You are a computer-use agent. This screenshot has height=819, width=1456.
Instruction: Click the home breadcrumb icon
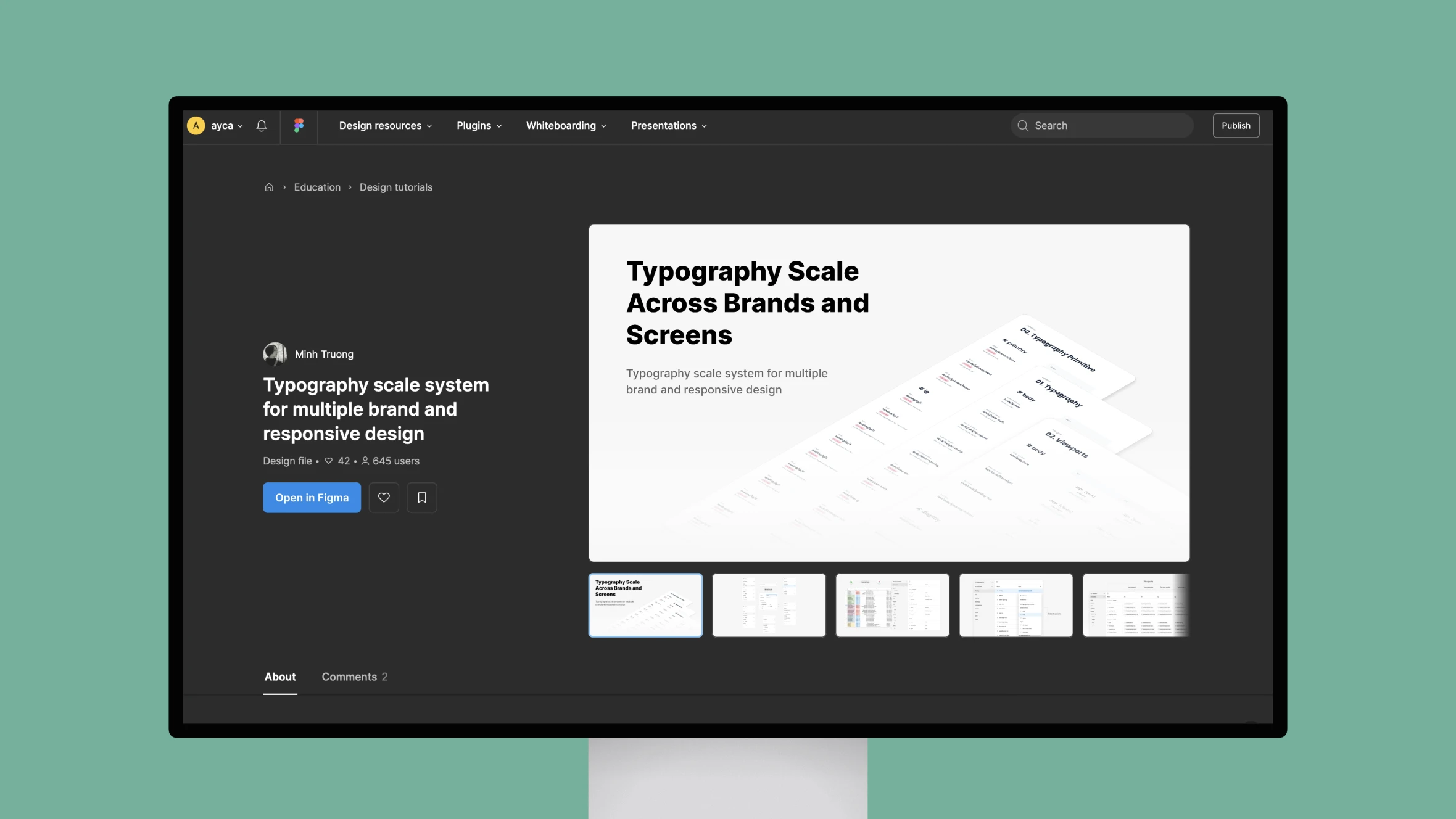tap(268, 188)
